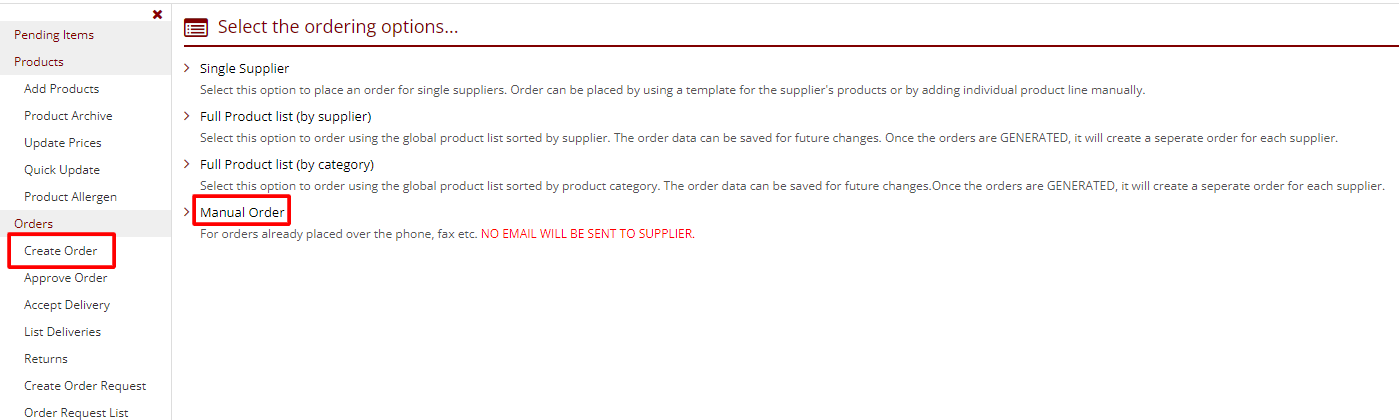Viewport: 1399px width, 420px height.
Task: Choose Full Product list (by category)
Action: click(286, 164)
